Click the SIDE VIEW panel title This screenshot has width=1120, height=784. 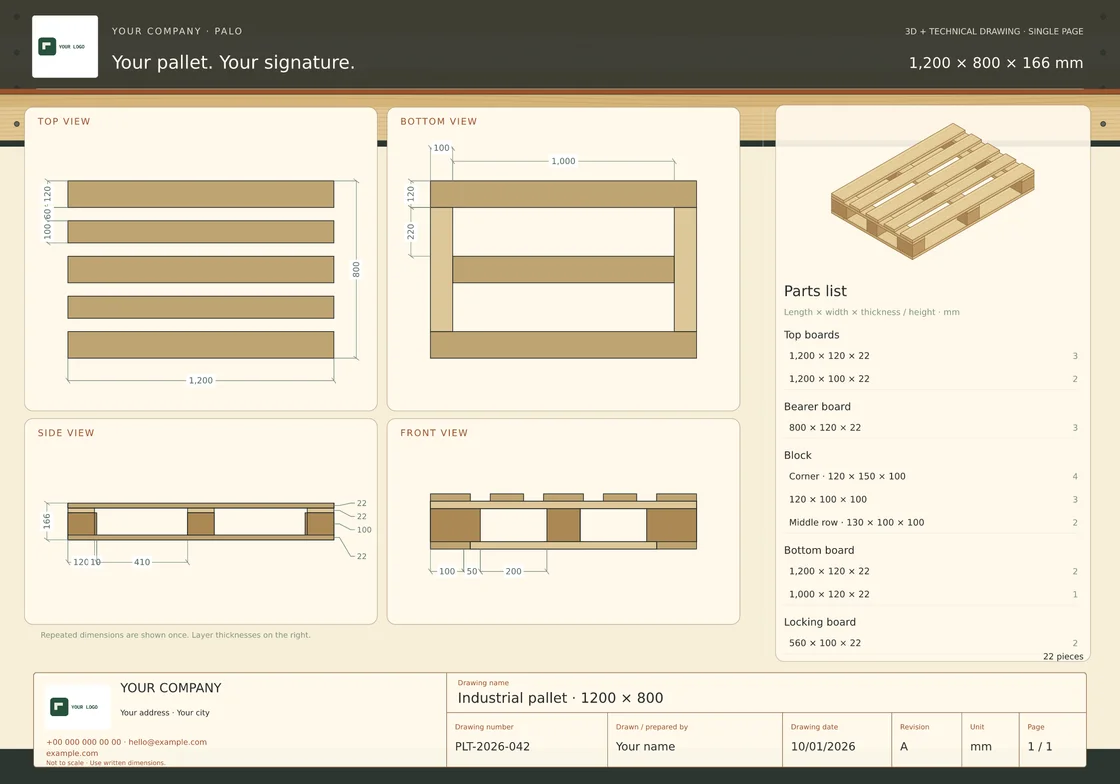point(66,433)
